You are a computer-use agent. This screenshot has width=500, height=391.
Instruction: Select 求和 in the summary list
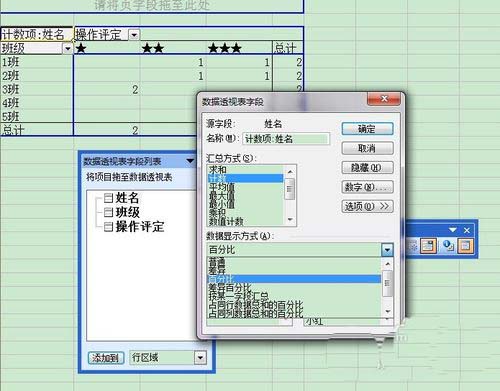(246, 170)
